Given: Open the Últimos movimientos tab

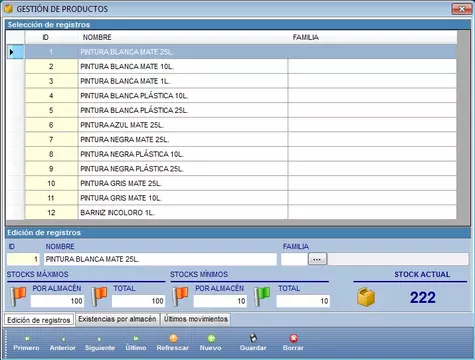Looking at the screenshot, I should pyautogui.click(x=196, y=319).
